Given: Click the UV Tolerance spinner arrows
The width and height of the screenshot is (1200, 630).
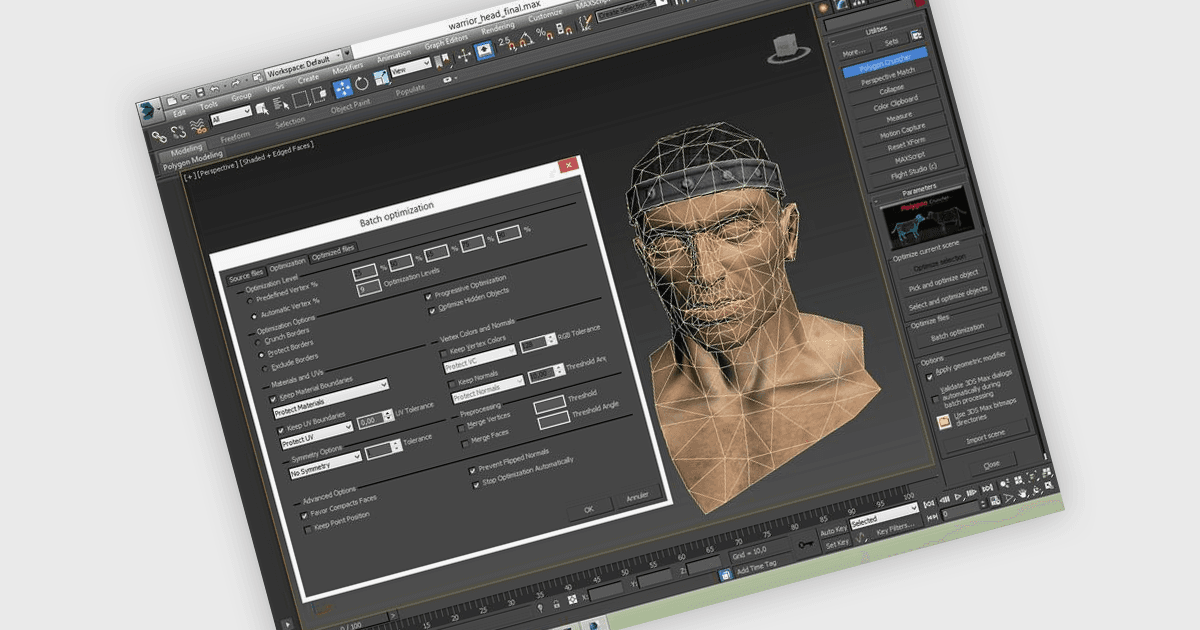Looking at the screenshot, I should [x=388, y=416].
